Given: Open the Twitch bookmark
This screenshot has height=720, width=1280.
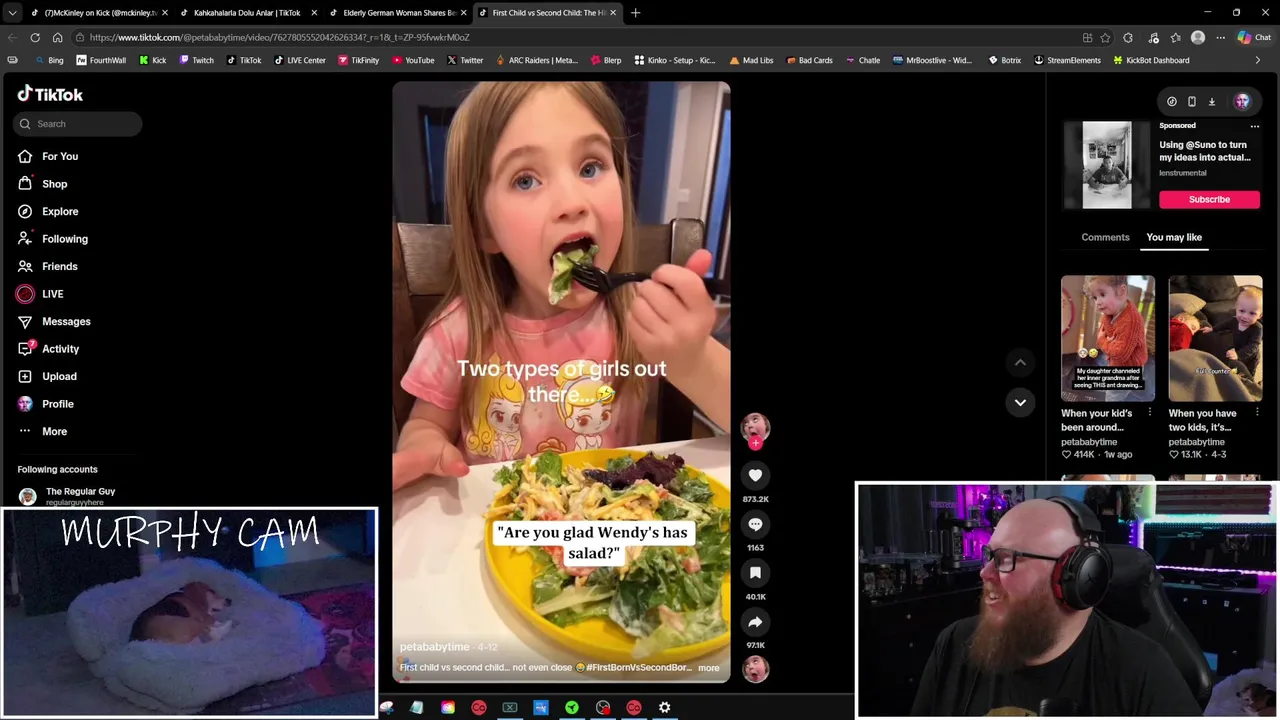Looking at the screenshot, I should [x=195, y=60].
